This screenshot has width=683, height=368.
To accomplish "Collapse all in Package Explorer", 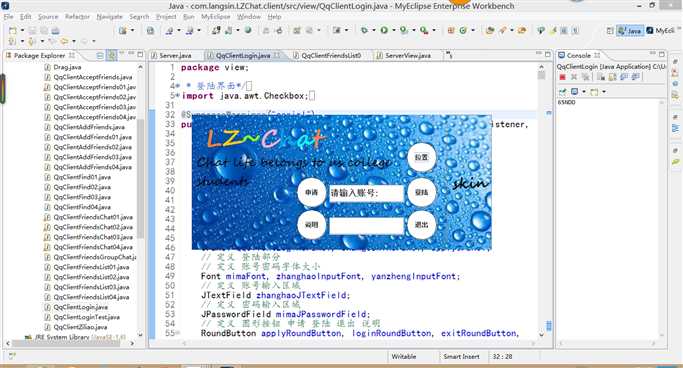I will (100, 55).
